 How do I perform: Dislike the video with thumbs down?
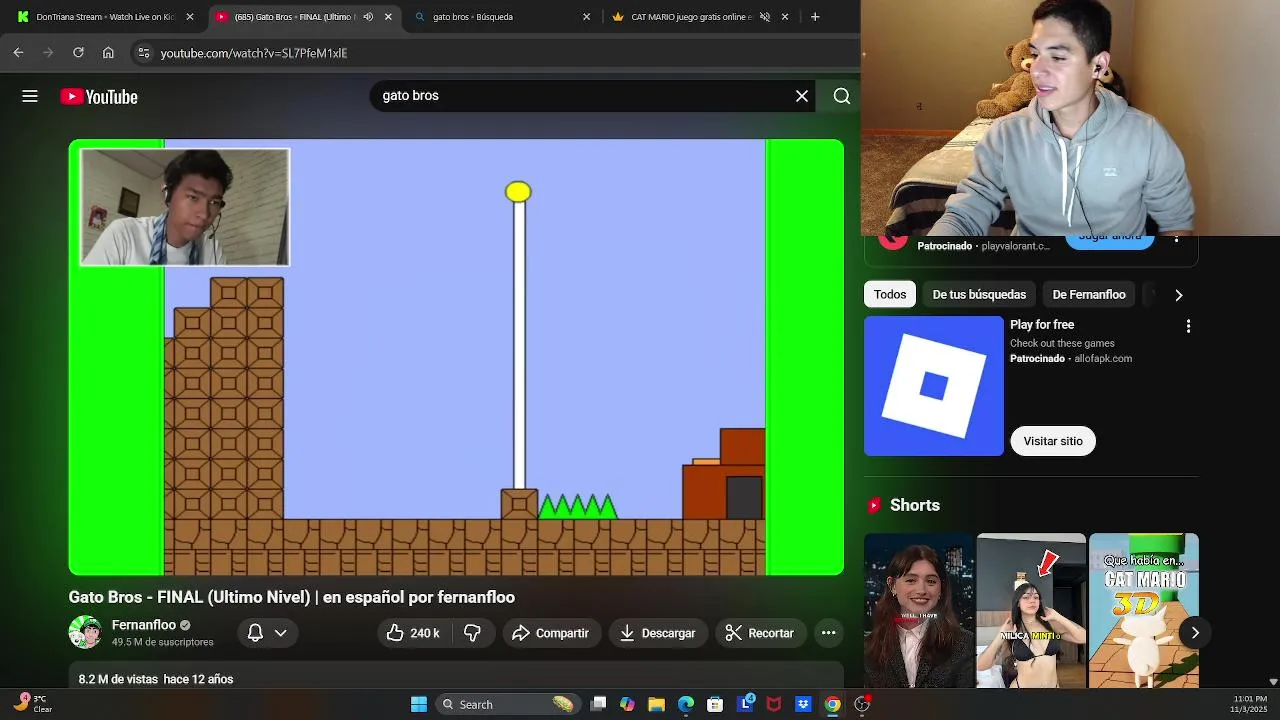click(473, 633)
